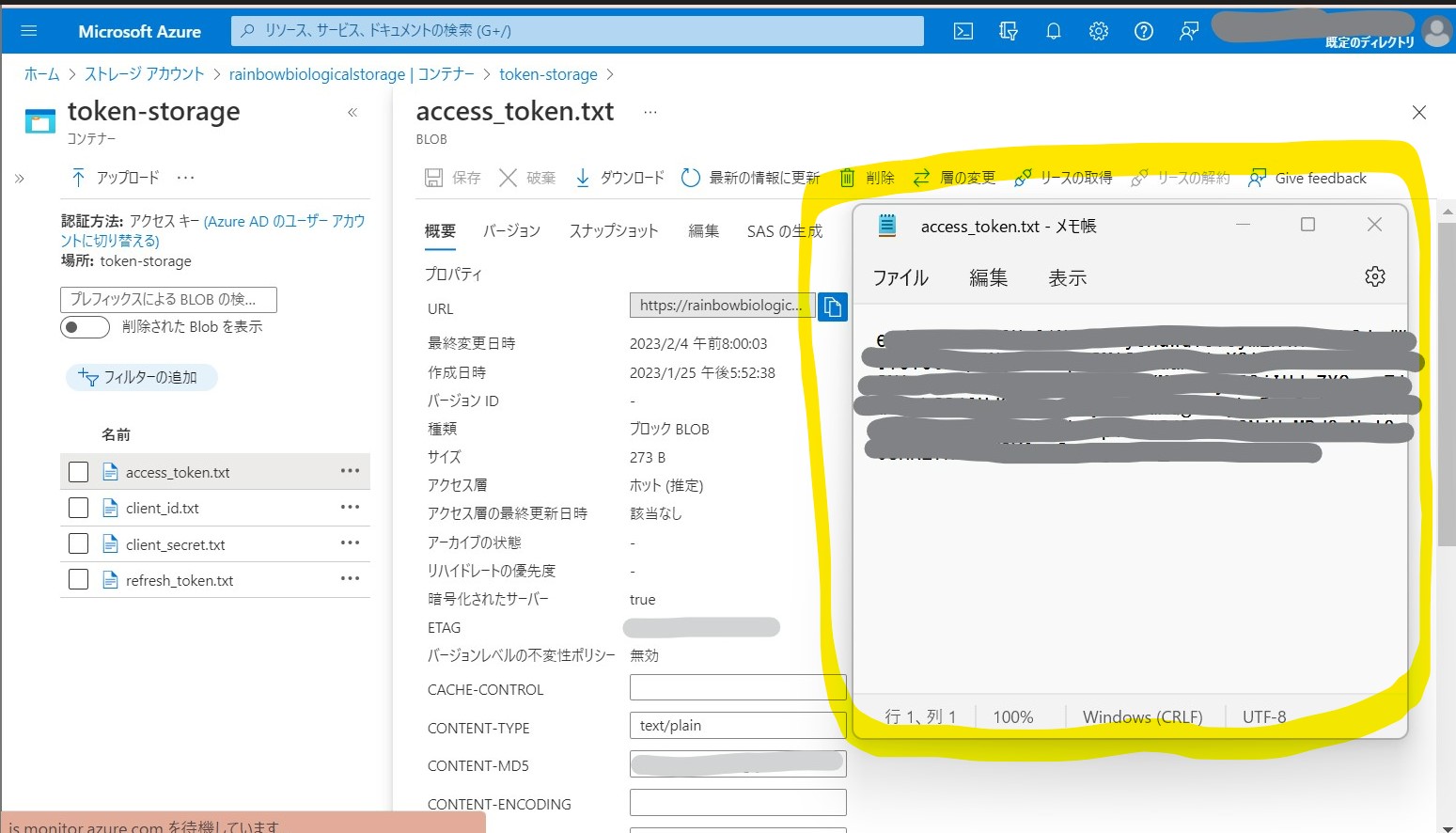The image size is (1456, 833).
Task: Click the 層の変更 change tier button
Action: [x=954, y=178]
